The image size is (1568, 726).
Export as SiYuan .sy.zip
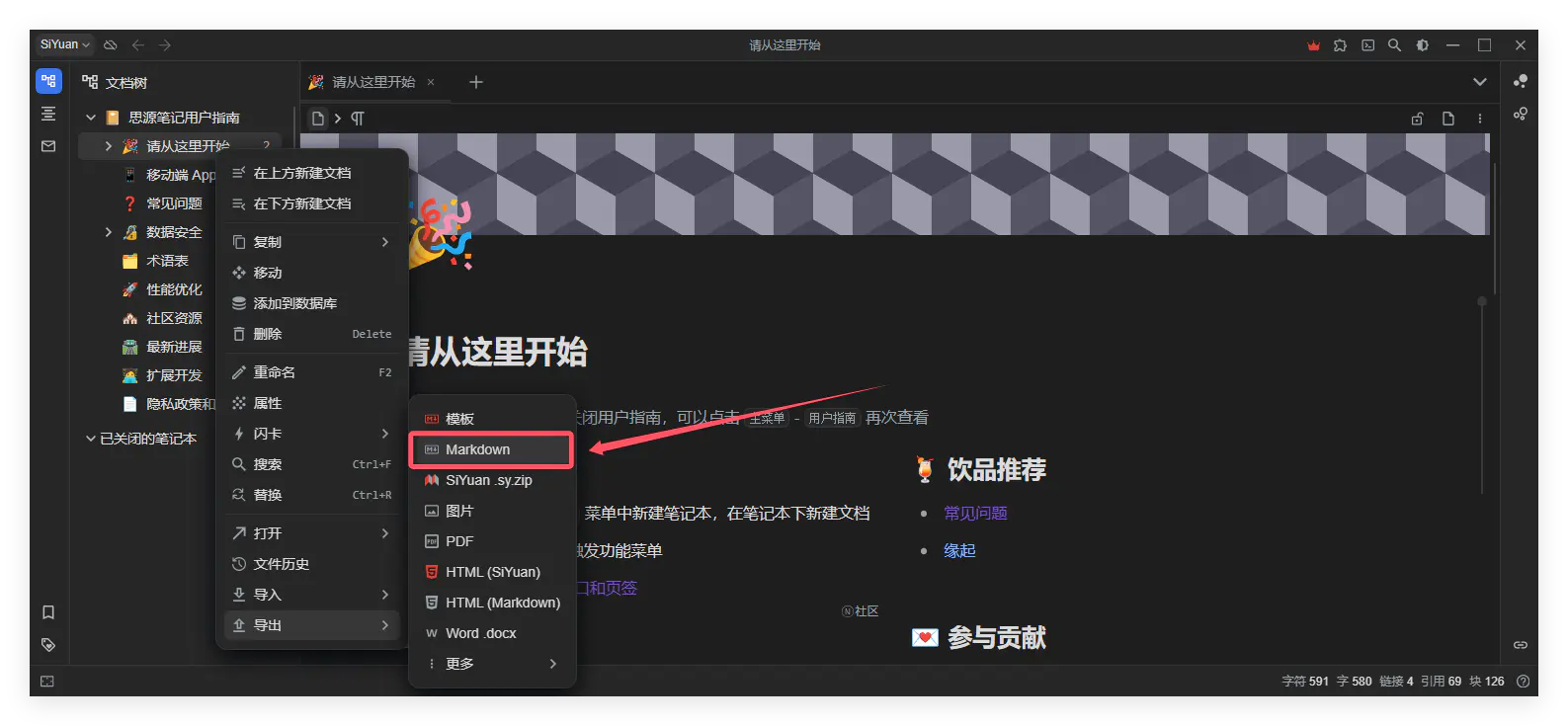click(x=492, y=480)
